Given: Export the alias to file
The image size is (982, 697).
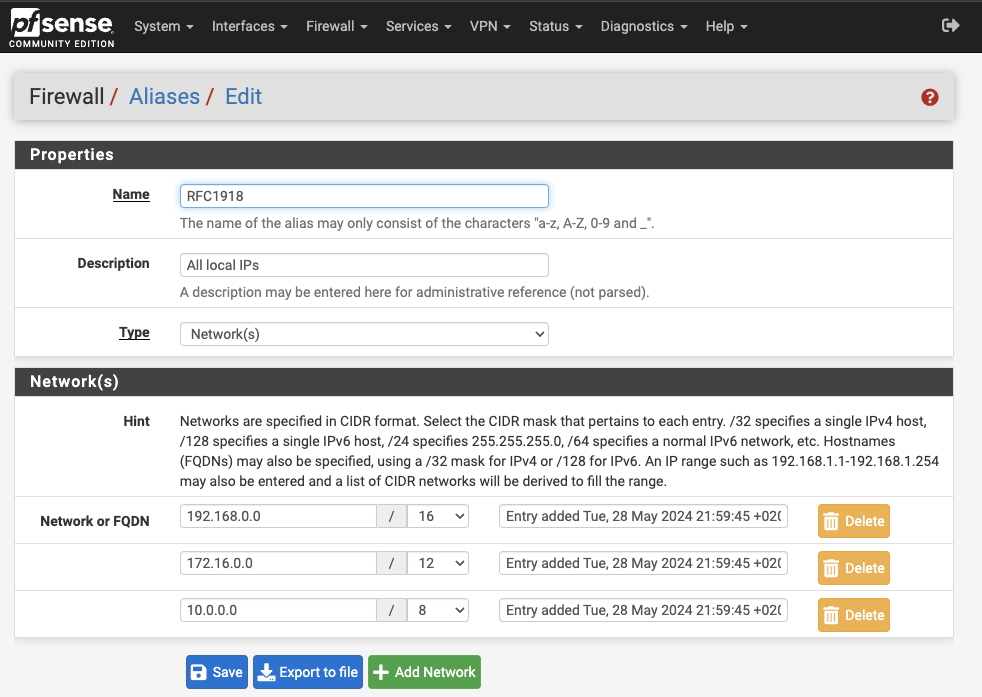Looking at the screenshot, I should tap(307, 672).
